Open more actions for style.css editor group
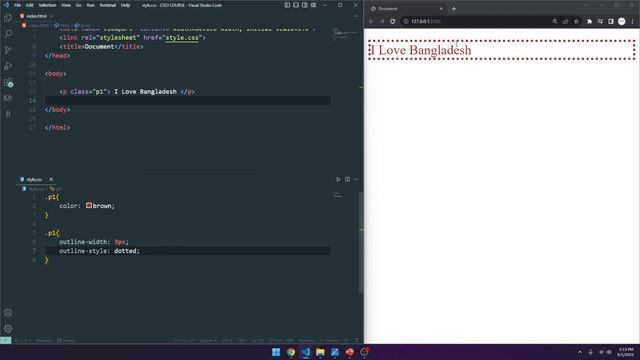 (x=356, y=180)
